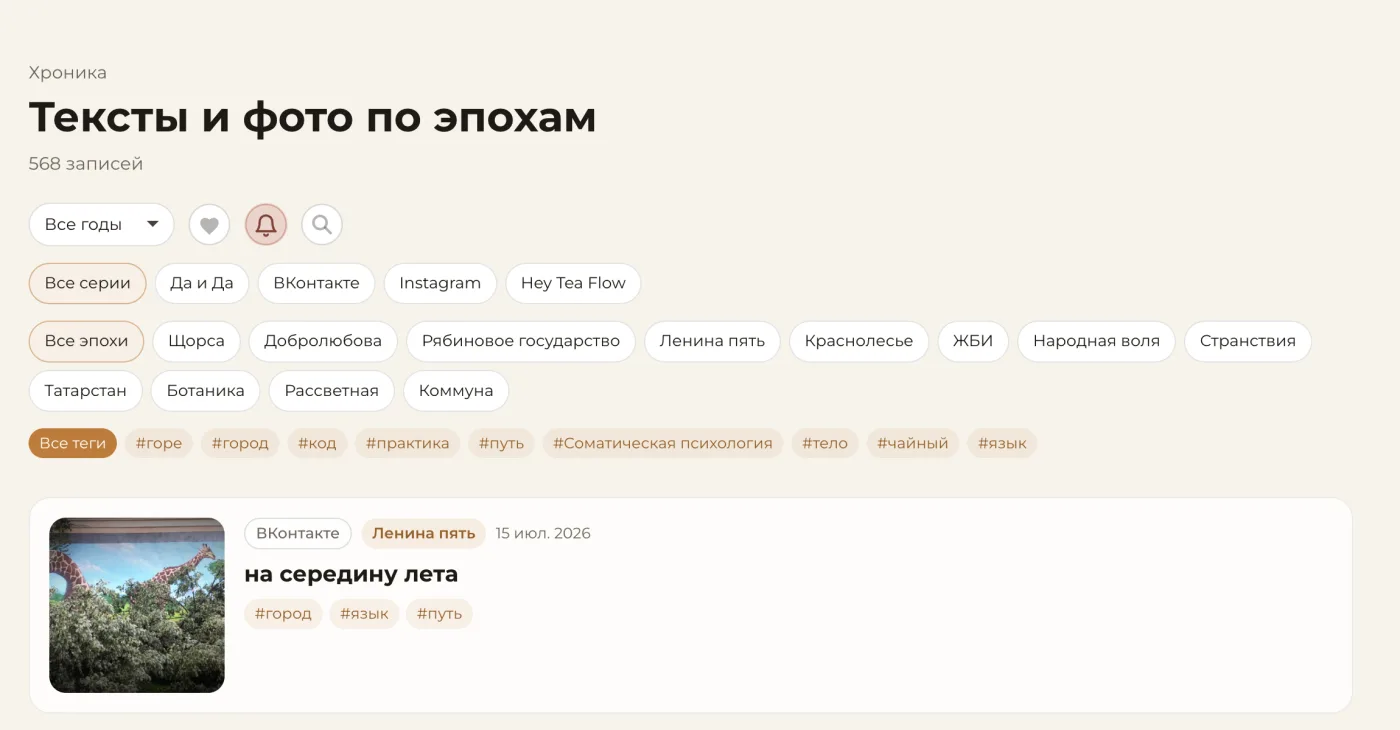Select the Все серии filter
Image resolution: width=1400 pixels, height=730 pixels.
tap(87, 283)
